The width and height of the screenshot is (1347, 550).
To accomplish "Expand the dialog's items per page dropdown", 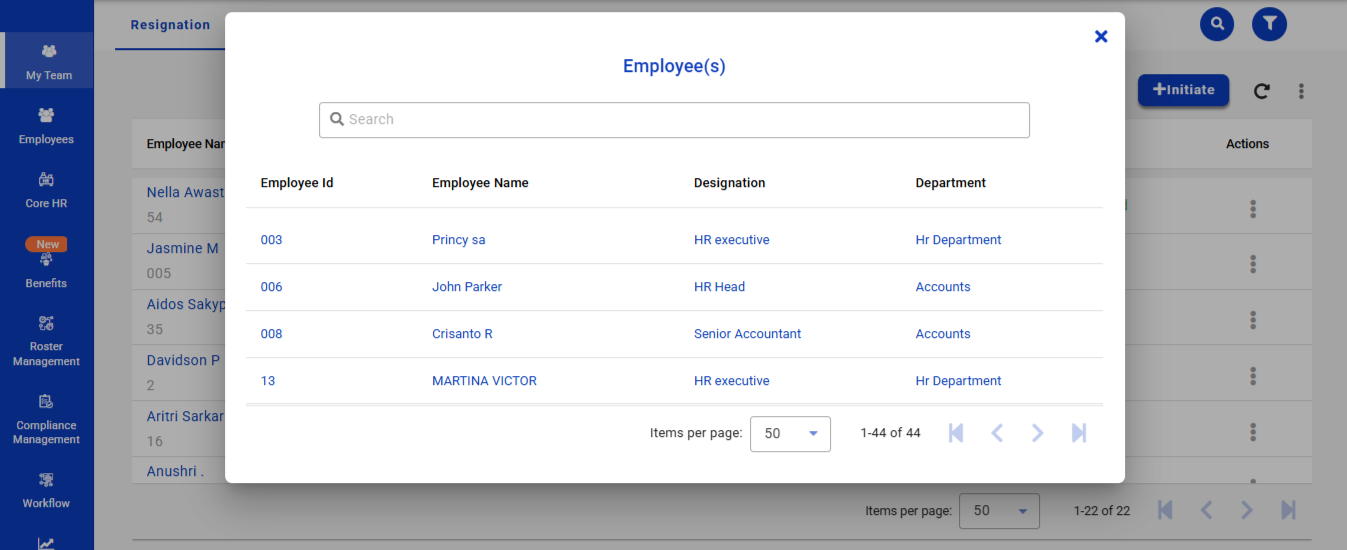I will [790, 434].
